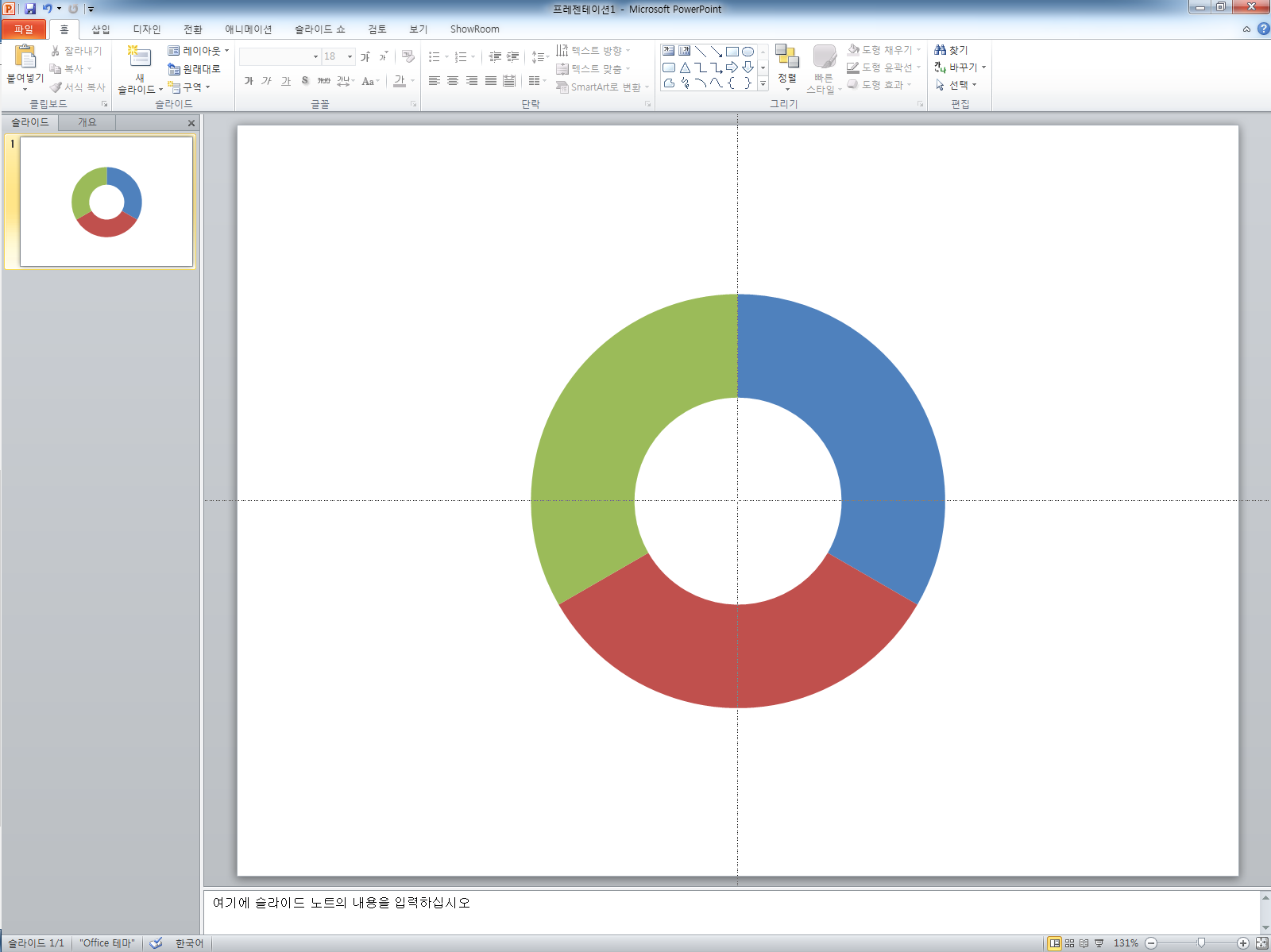Toggle Strikethrough formatting
This screenshot has height=952, width=1271.
(x=323, y=81)
